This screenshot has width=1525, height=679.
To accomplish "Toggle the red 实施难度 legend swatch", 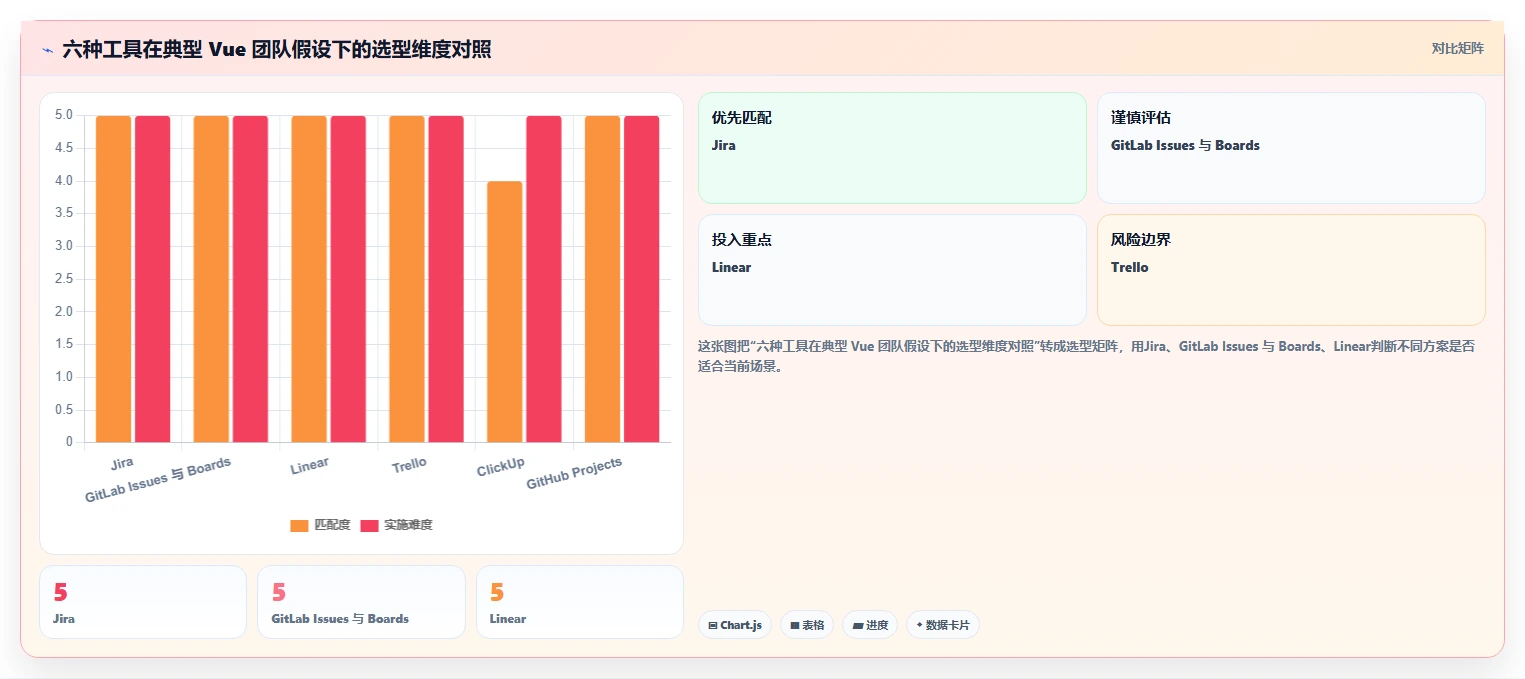I will pyautogui.click(x=369, y=525).
